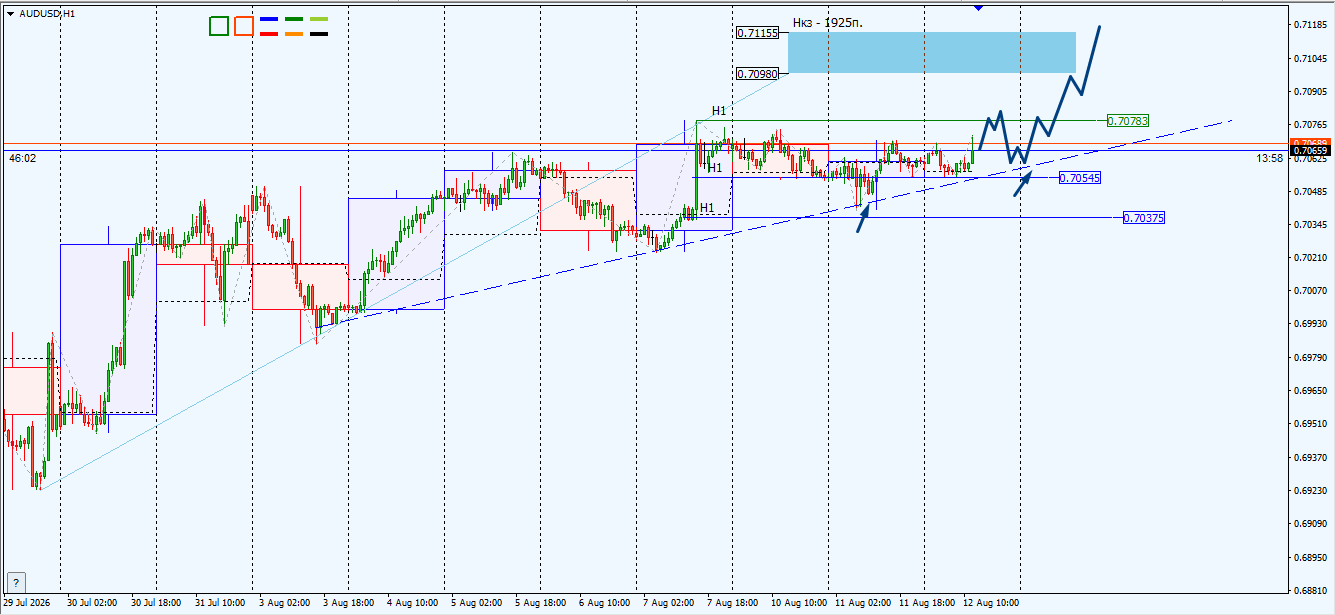The image size is (1335, 615).
Task: Click the AUDUSD,H1 chart title
Action: (x=47, y=14)
